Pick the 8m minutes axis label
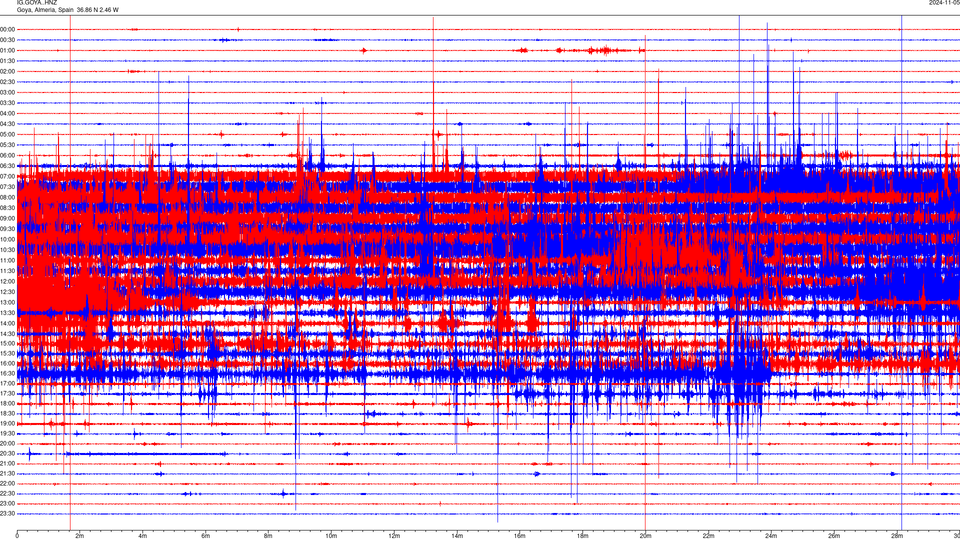The height and width of the screenshot is (540, 960). point(268,536)
